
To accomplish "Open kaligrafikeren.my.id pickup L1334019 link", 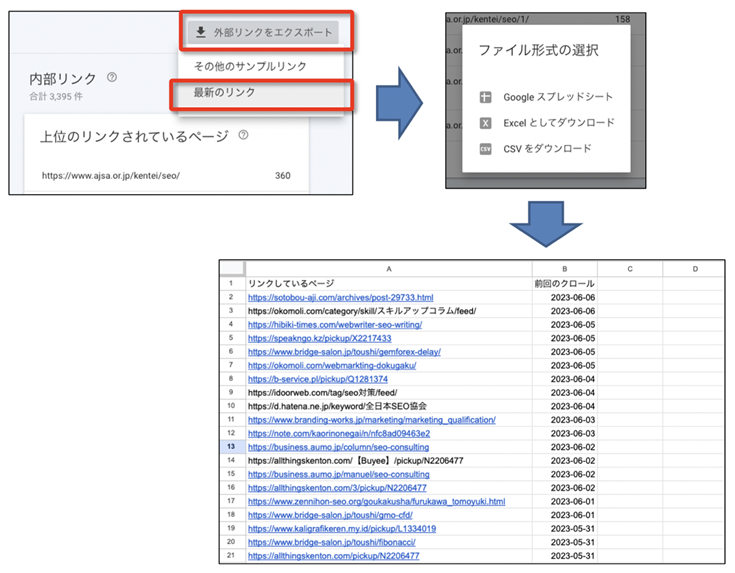I will [x=342, y=528].
